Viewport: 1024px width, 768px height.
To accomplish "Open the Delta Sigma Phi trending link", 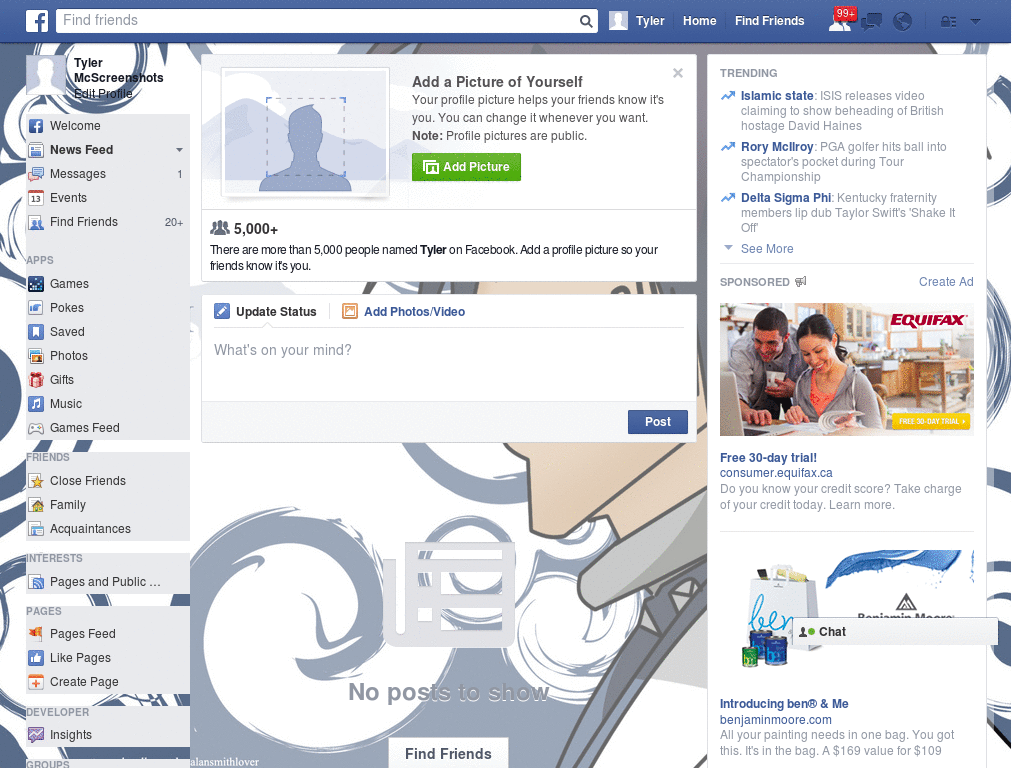I will [786, 198].
